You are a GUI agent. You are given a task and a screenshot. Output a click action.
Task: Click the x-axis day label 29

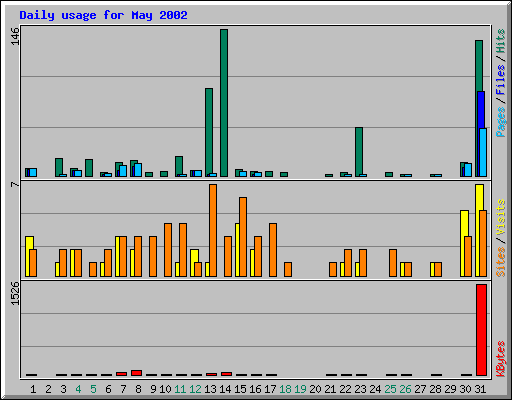[450, 389]
